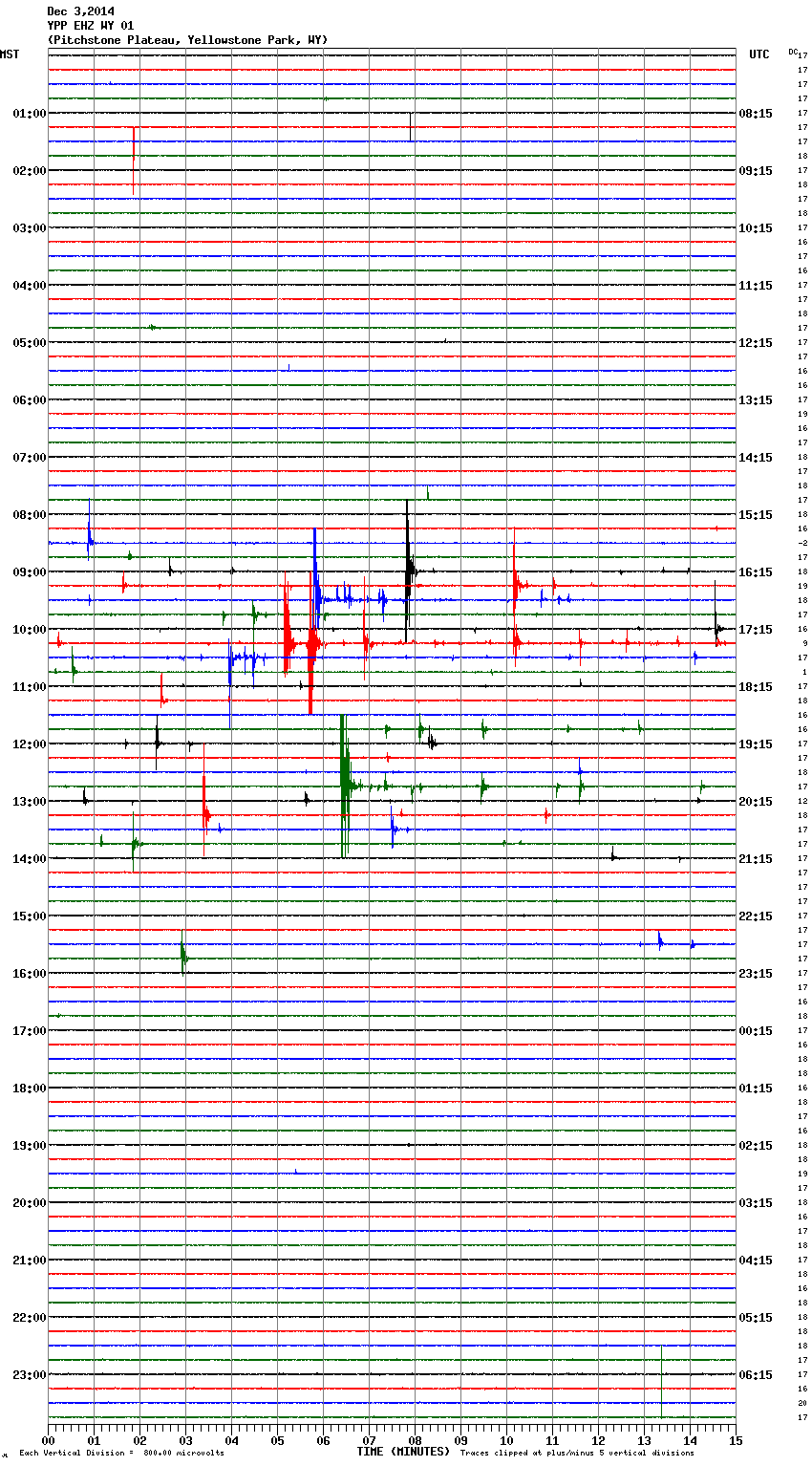This screenshot has width=812, height=1466.
Task: Select the 01:00 MST time label
Action: pyautogui.click(x=30, y=114)
